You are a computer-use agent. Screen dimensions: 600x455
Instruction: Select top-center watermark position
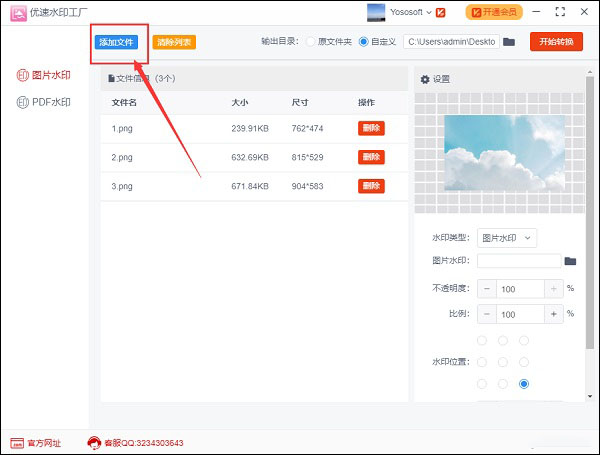coord(503,341)
